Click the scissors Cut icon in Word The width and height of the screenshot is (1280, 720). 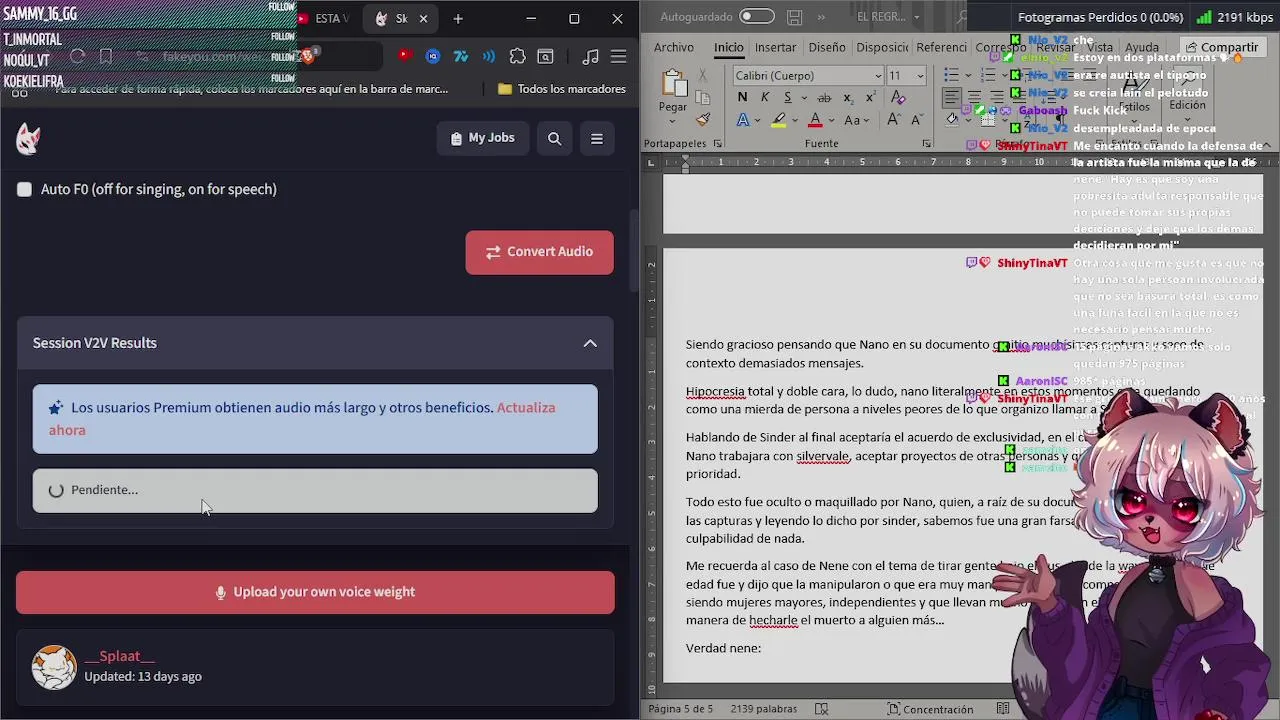click(703, 76)
